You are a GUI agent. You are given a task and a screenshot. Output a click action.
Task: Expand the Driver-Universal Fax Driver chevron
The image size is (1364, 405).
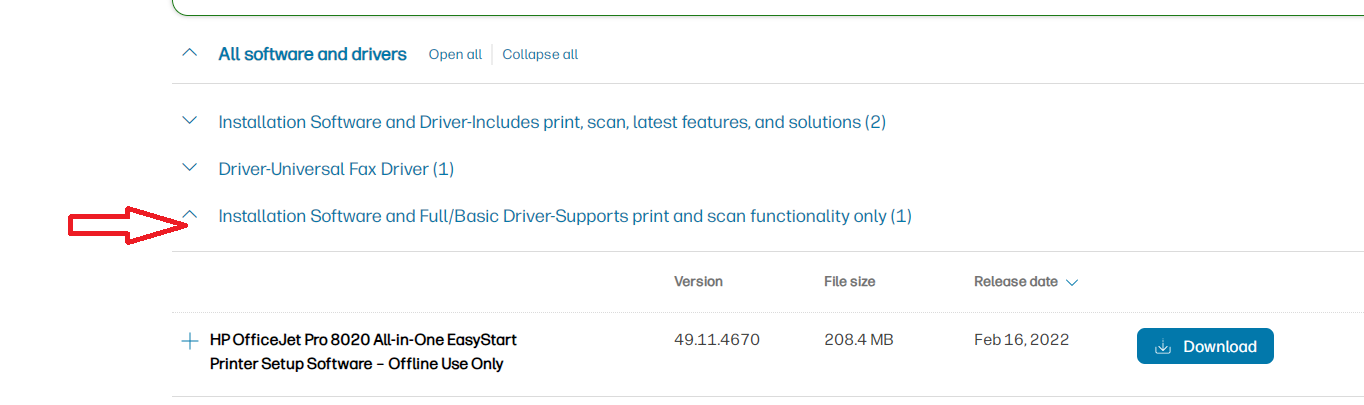point(190,168)
